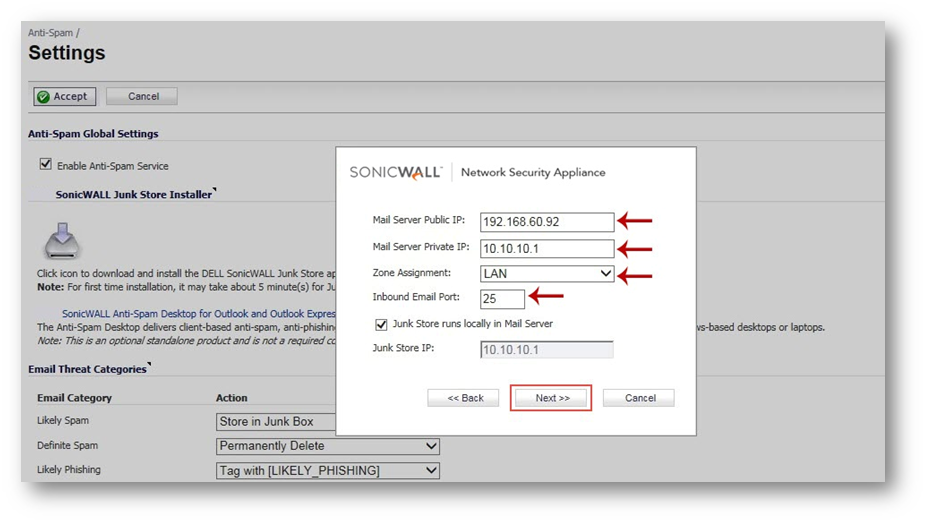This screenshot has height=524, width=927.
Task: Open the Likely Phishing action dropdown
Action: (x=328, y=471)
